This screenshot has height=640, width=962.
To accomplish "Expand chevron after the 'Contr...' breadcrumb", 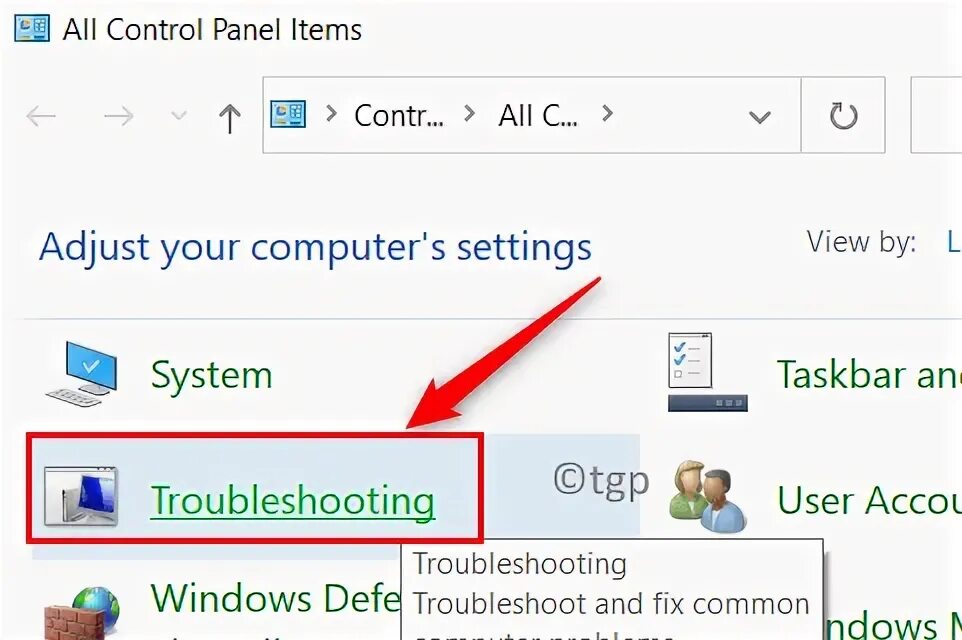I will [469, 114].
